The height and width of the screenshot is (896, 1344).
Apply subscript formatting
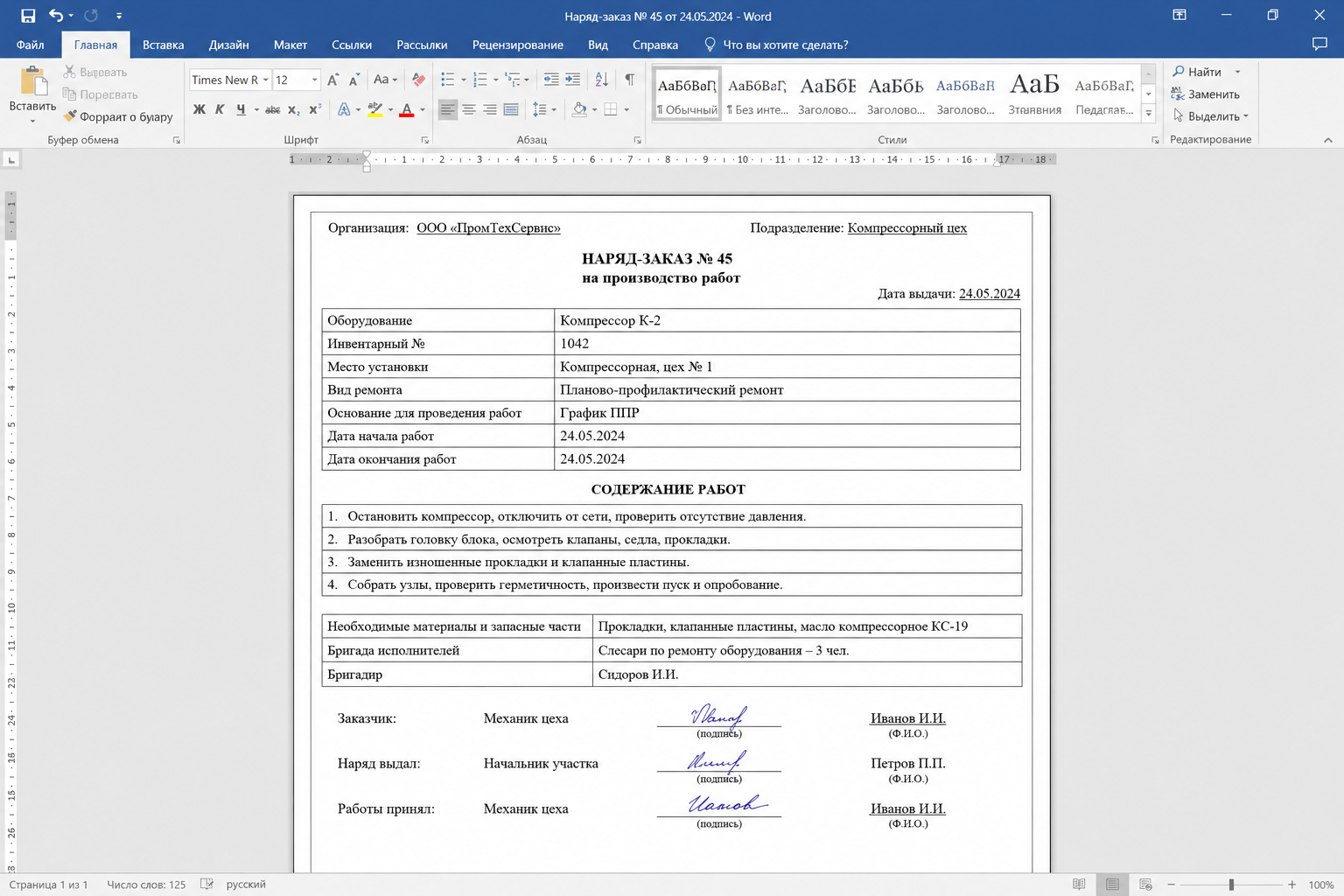[x=294, y=109]
